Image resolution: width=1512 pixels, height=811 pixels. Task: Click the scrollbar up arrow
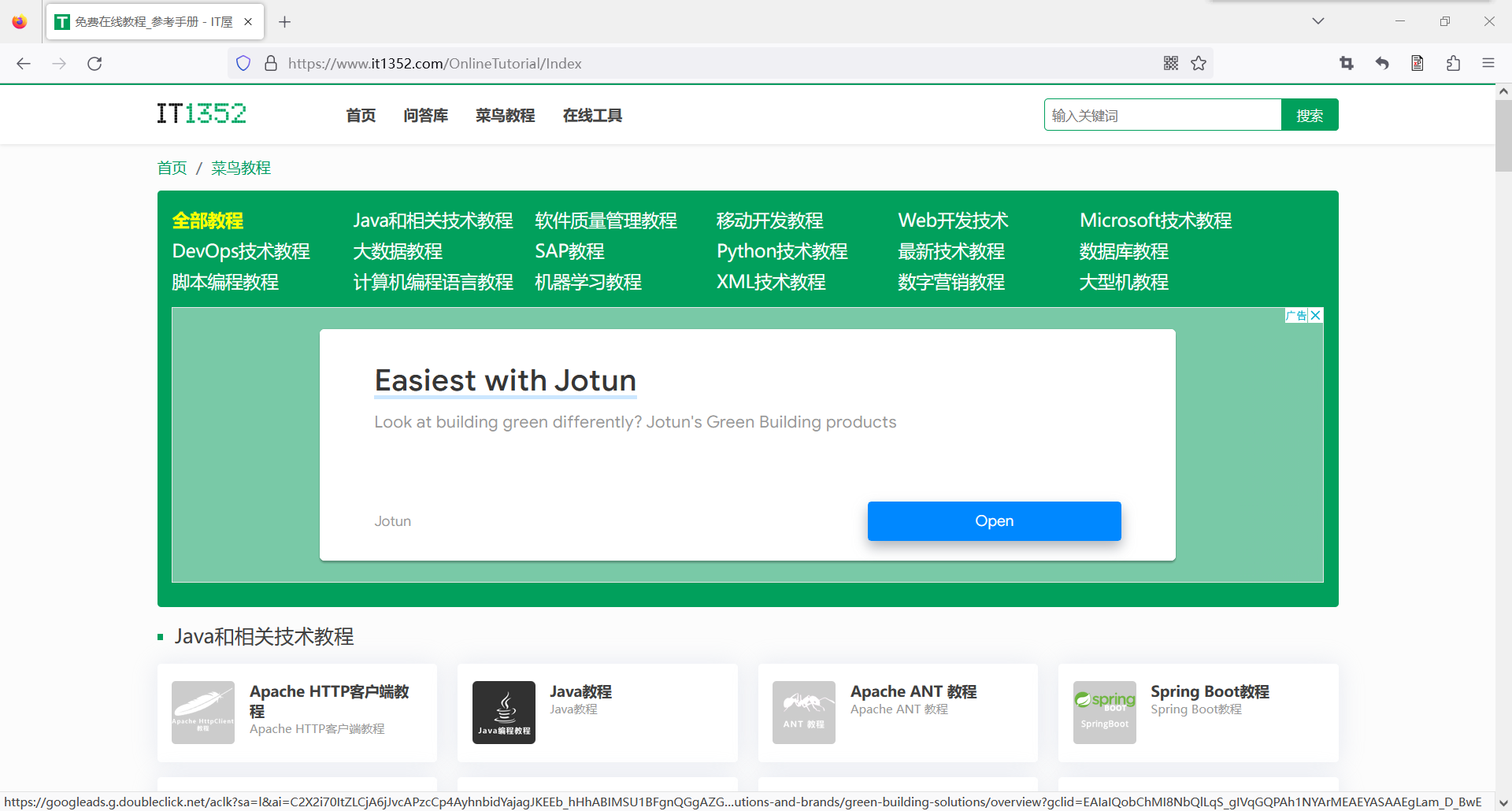[1503, 91]
